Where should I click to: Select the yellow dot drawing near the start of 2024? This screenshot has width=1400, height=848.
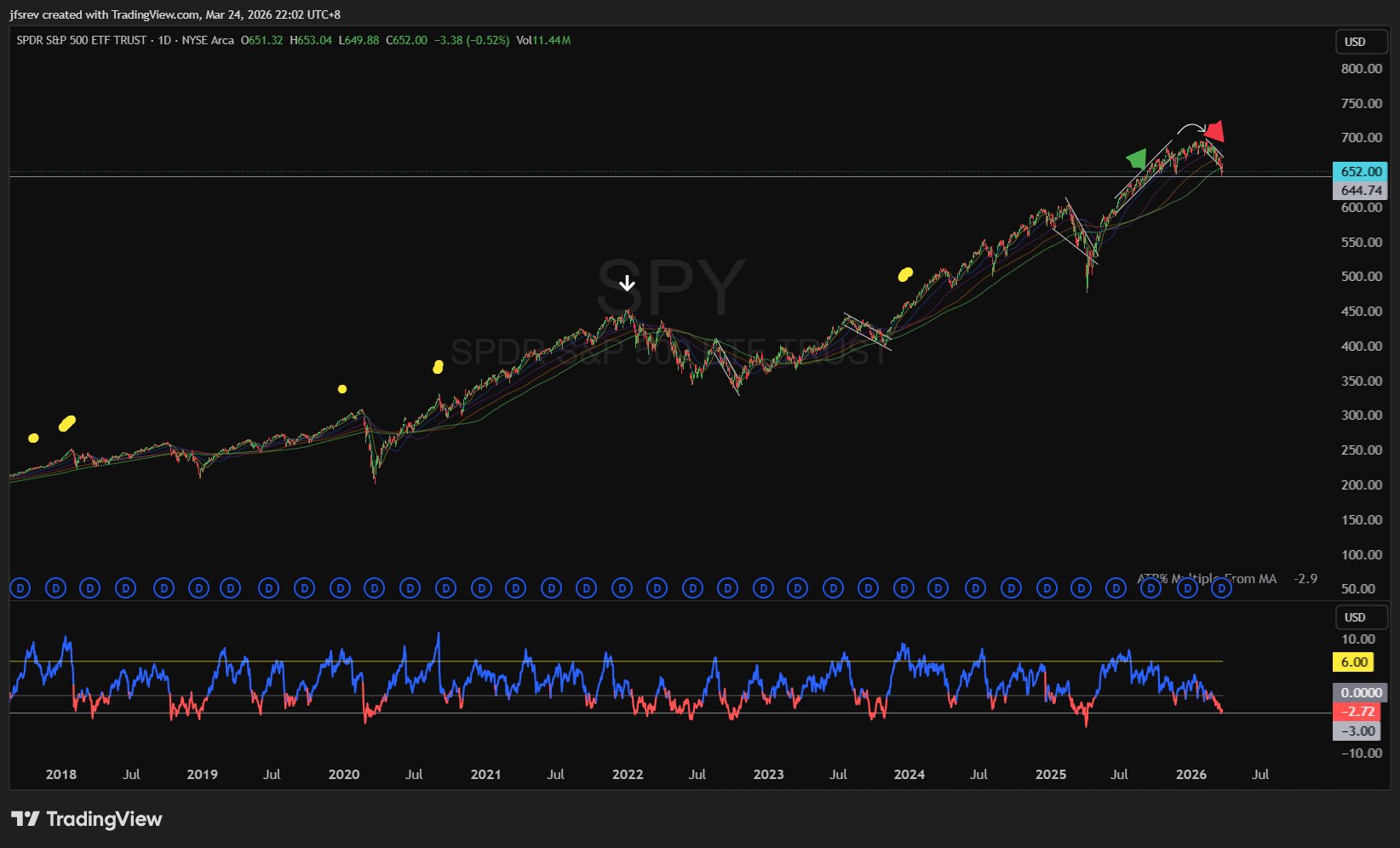point(905,274)
